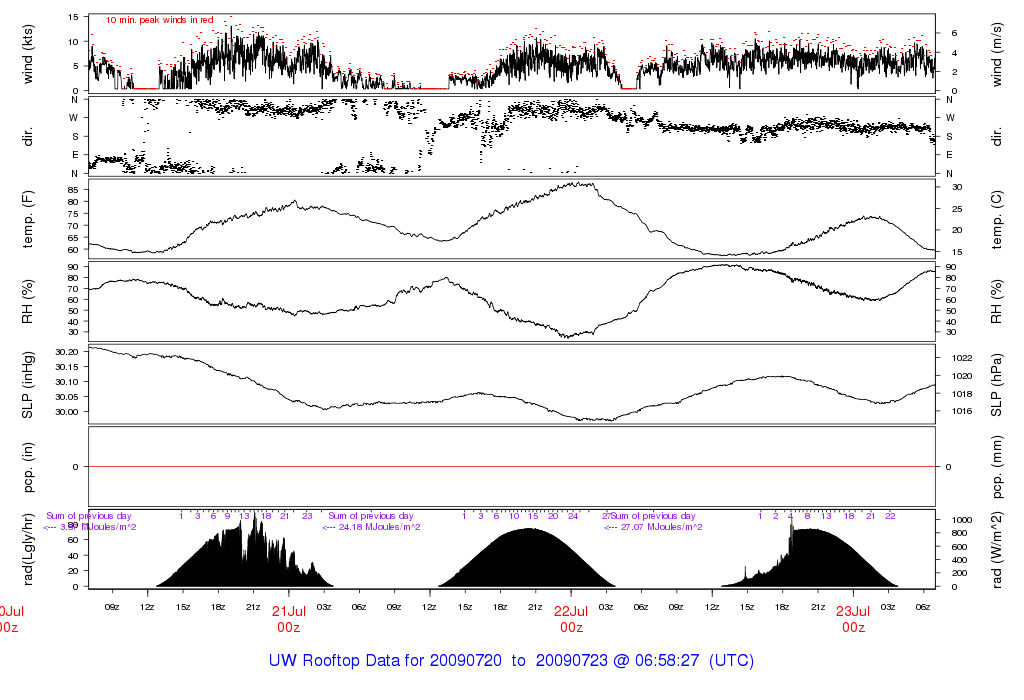Image resolution: width=1024 pixels, height=700 pixels.
Task: Click the '30.15' SLP inHg tick value
Action: tap(67, 367)
